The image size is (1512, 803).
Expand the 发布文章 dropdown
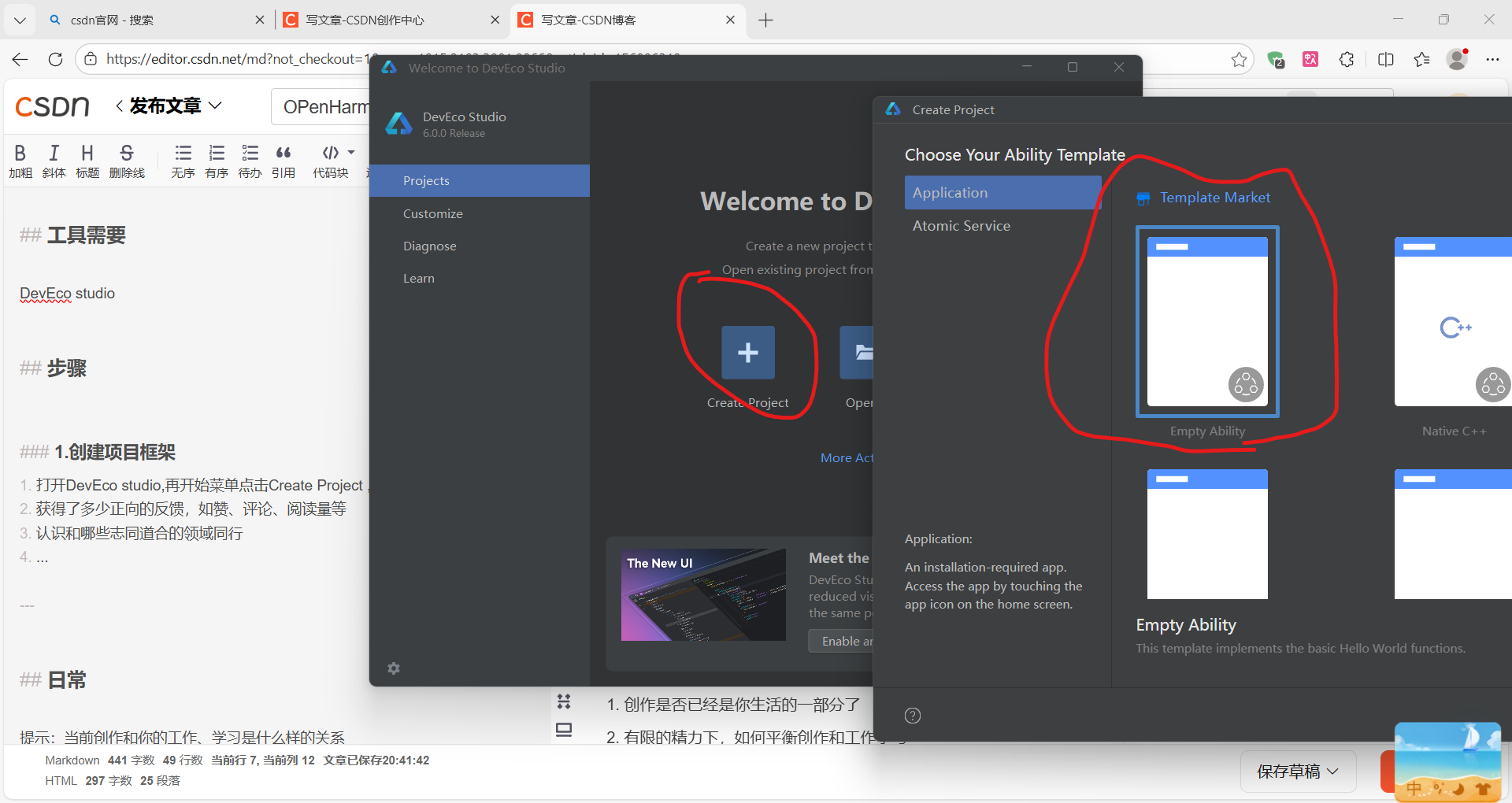coord(215,105)
